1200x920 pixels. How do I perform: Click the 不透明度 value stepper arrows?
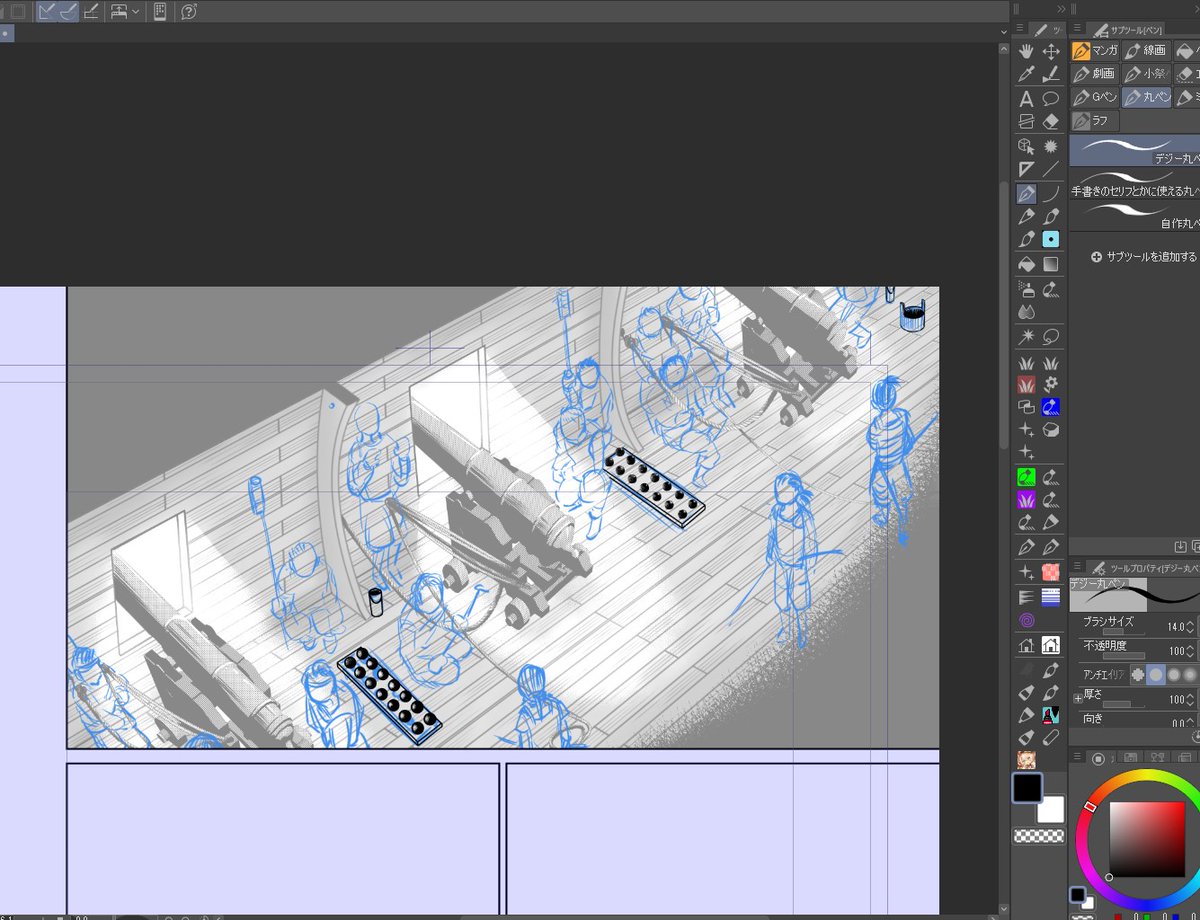(x=1191, y=651)
